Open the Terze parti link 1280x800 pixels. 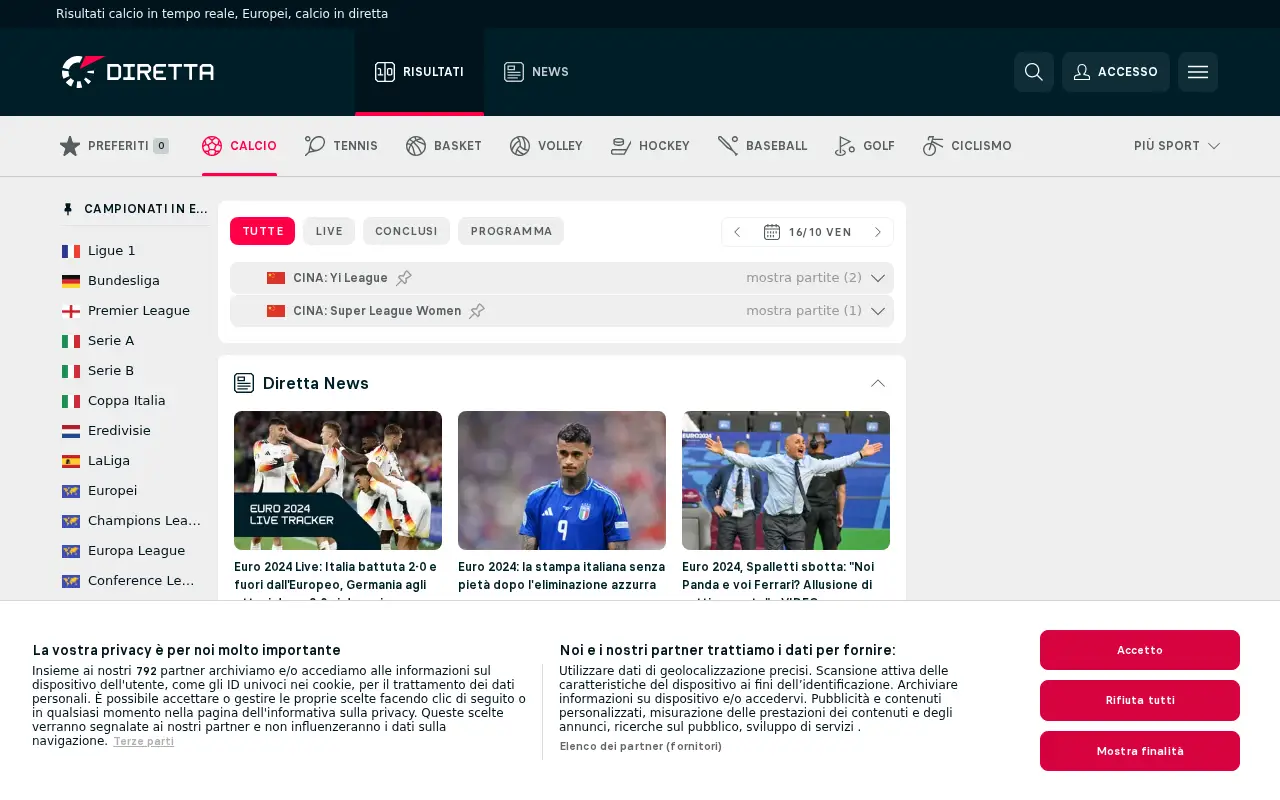(x=143, y=742)
